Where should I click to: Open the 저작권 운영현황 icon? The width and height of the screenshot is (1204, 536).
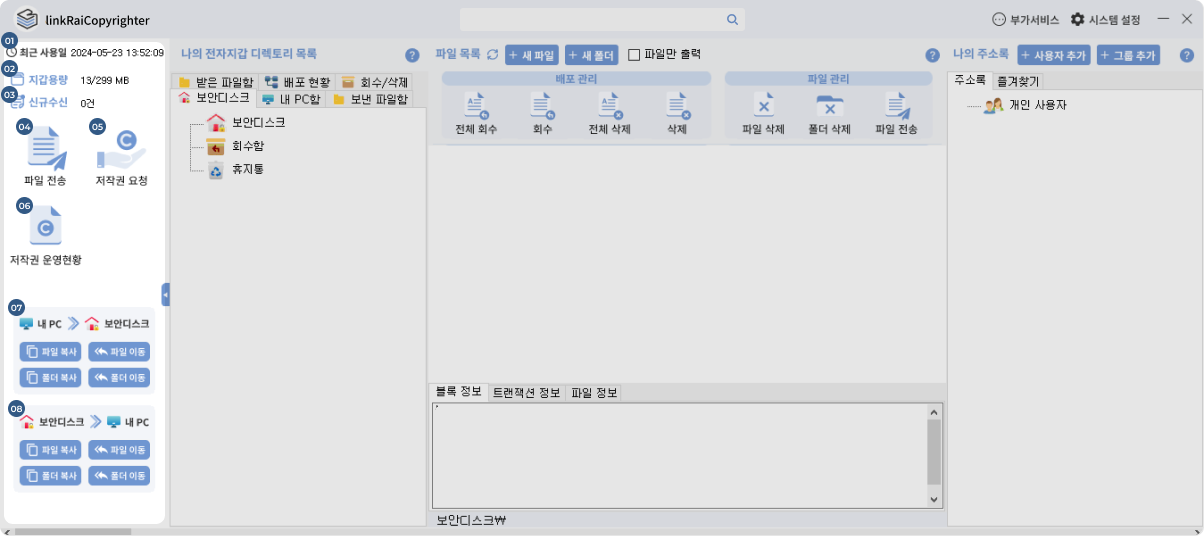pos(45,226)
